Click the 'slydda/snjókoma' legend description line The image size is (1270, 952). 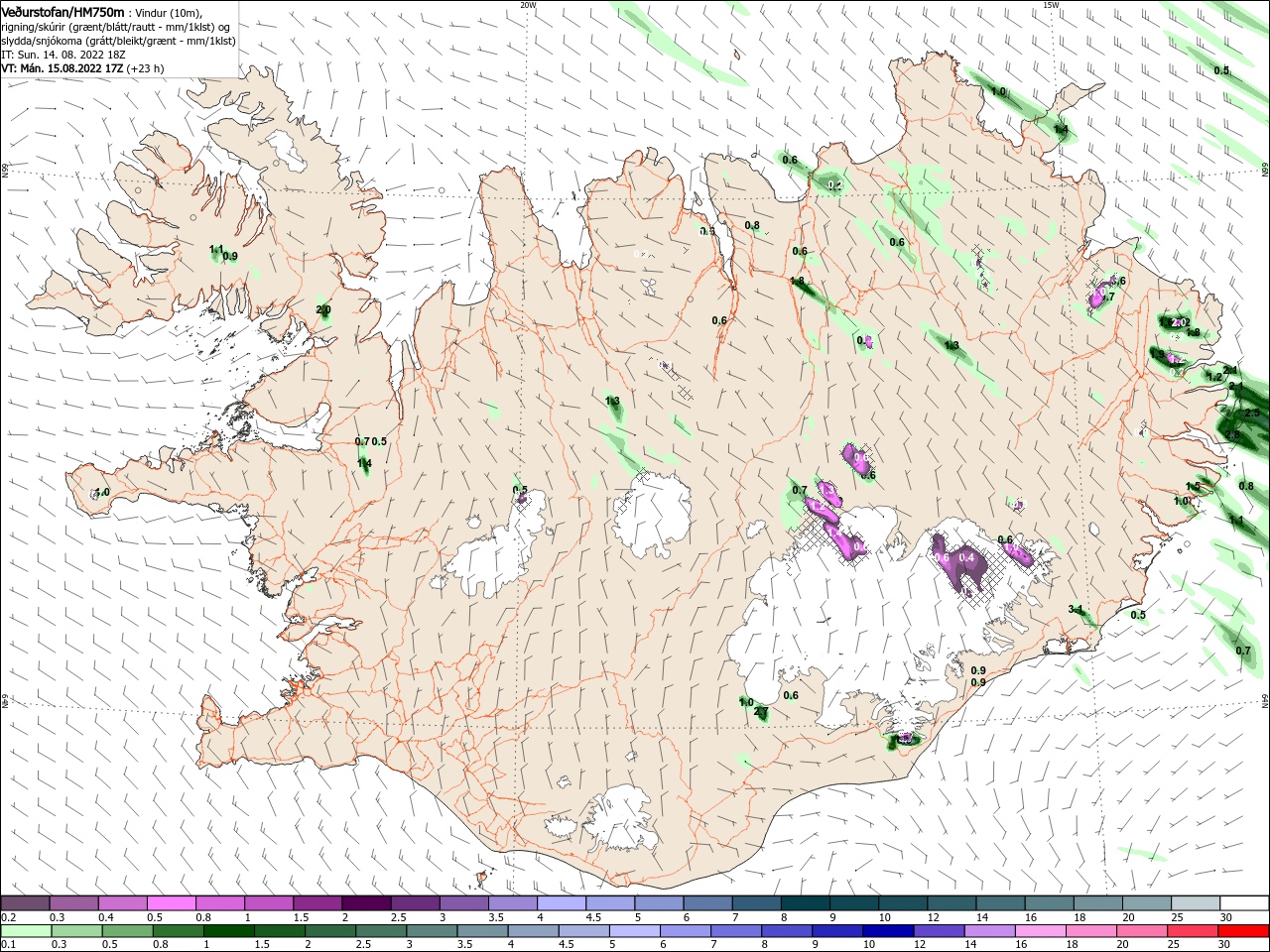point(118,41)
